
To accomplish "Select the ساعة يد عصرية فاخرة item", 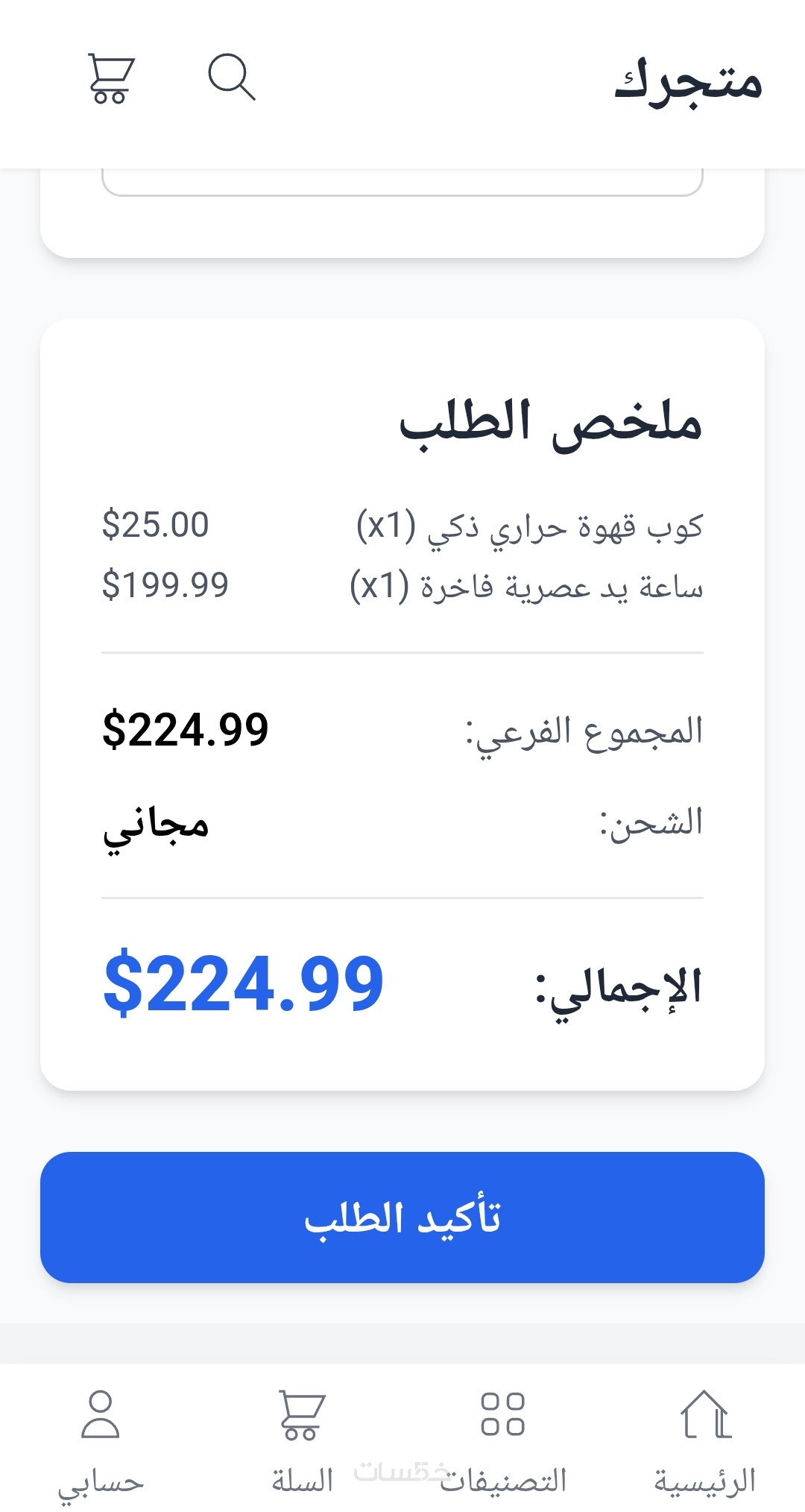I will (526, 587).
